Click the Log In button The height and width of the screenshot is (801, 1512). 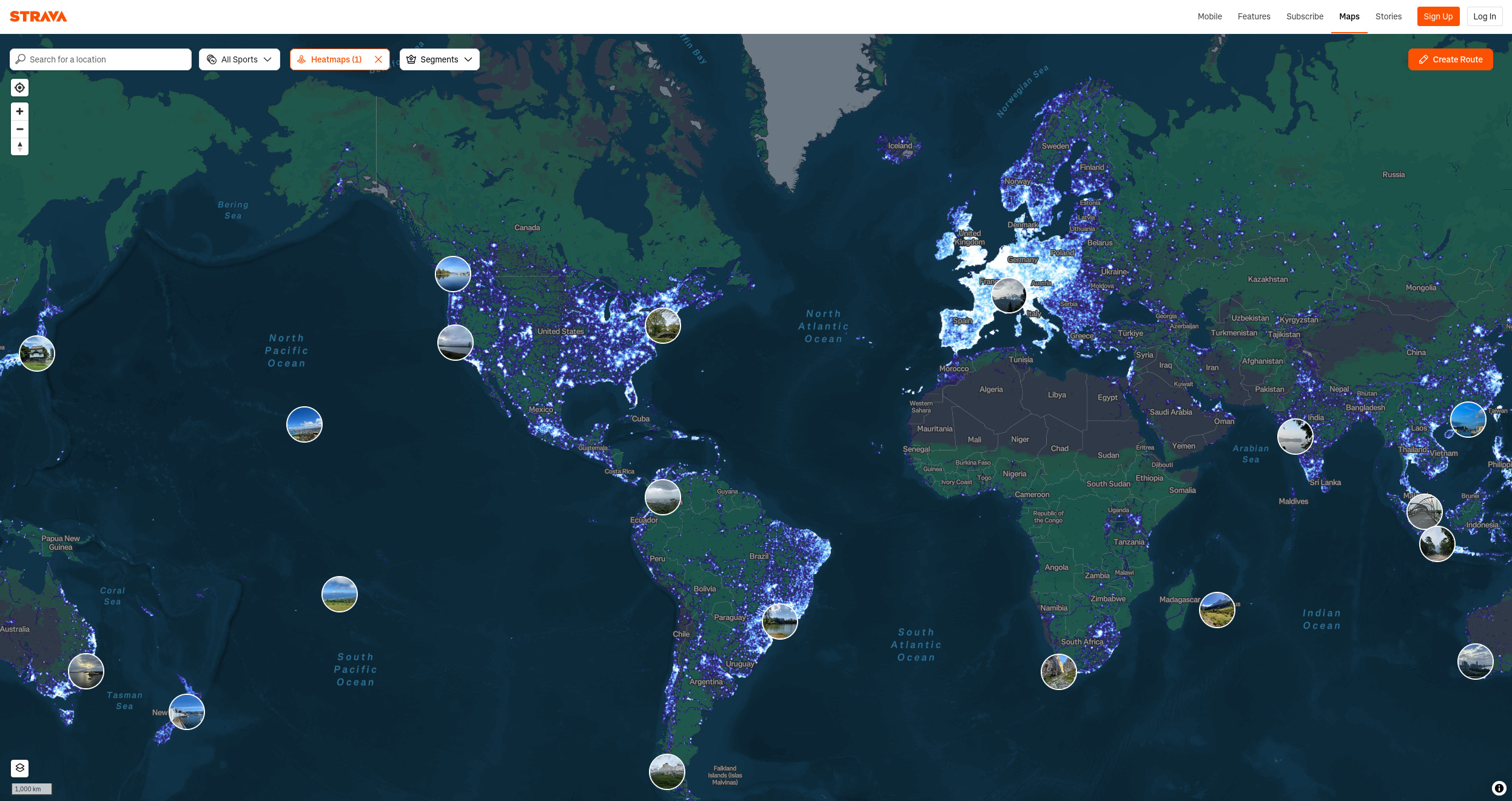pyautogui.click(x=1484, y=16)
